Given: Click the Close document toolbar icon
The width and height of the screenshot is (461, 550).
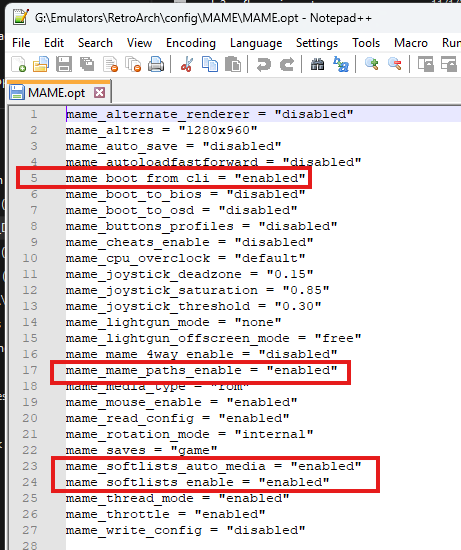Looking at the screenshot, I should pos(110,65).
